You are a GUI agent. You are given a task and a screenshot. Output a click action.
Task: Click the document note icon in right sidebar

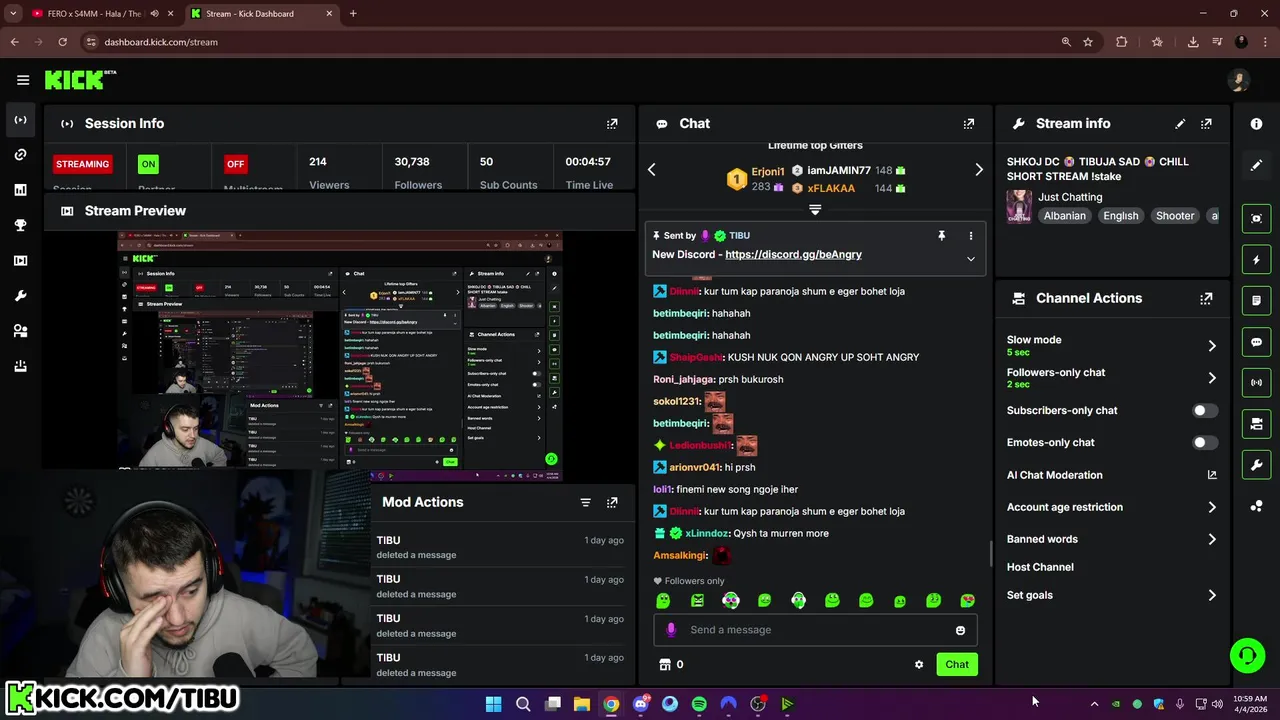point(1256,300)
